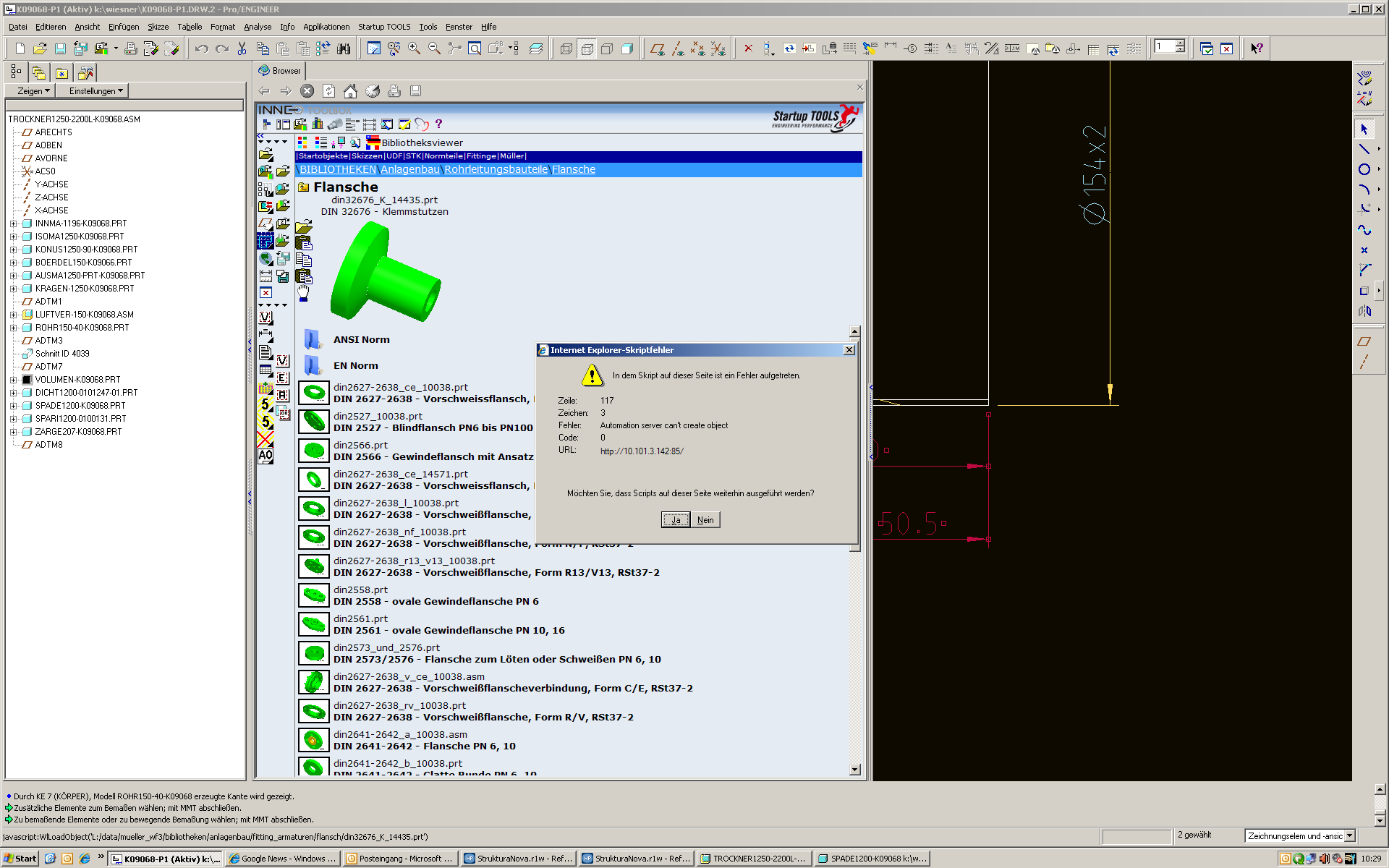Viewport: 1389px width, 868px height.
Task: Click Nein in script error dialog
Action: point(705,520)
